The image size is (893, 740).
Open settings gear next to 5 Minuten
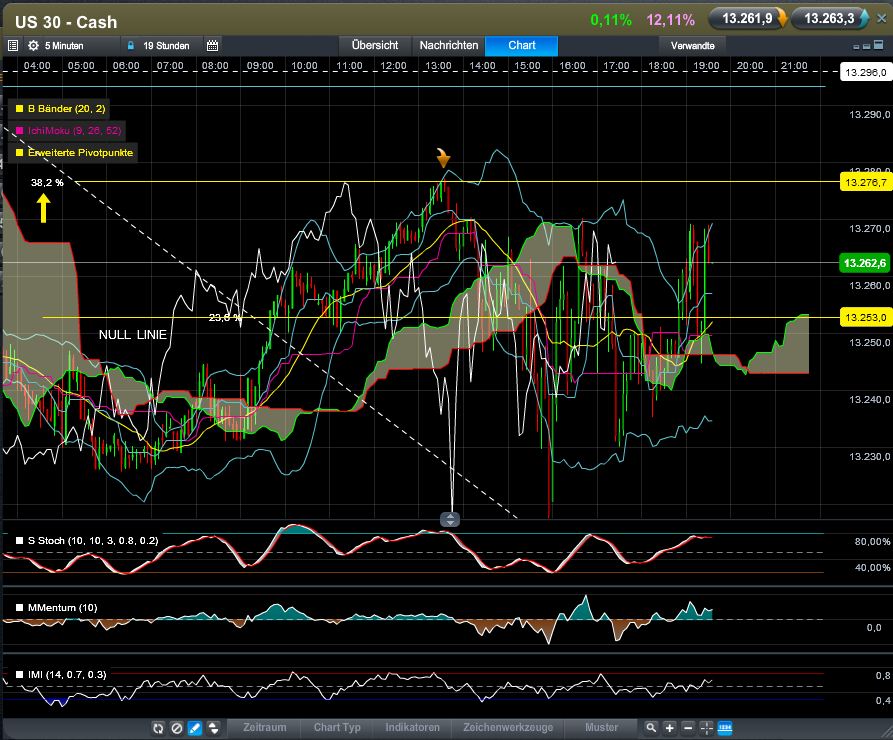(x=34, y=46)
